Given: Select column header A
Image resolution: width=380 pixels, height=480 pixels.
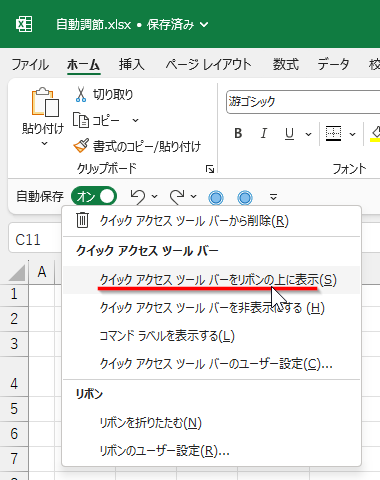Looking at the screenshot, I should pos(42,272).
